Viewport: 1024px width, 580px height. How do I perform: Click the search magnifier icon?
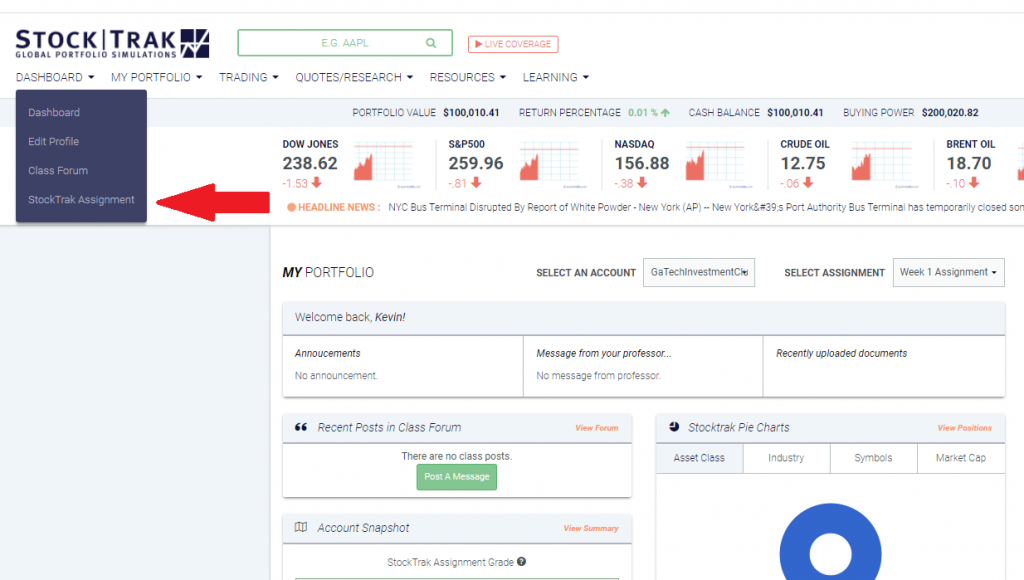coord(431,43)
